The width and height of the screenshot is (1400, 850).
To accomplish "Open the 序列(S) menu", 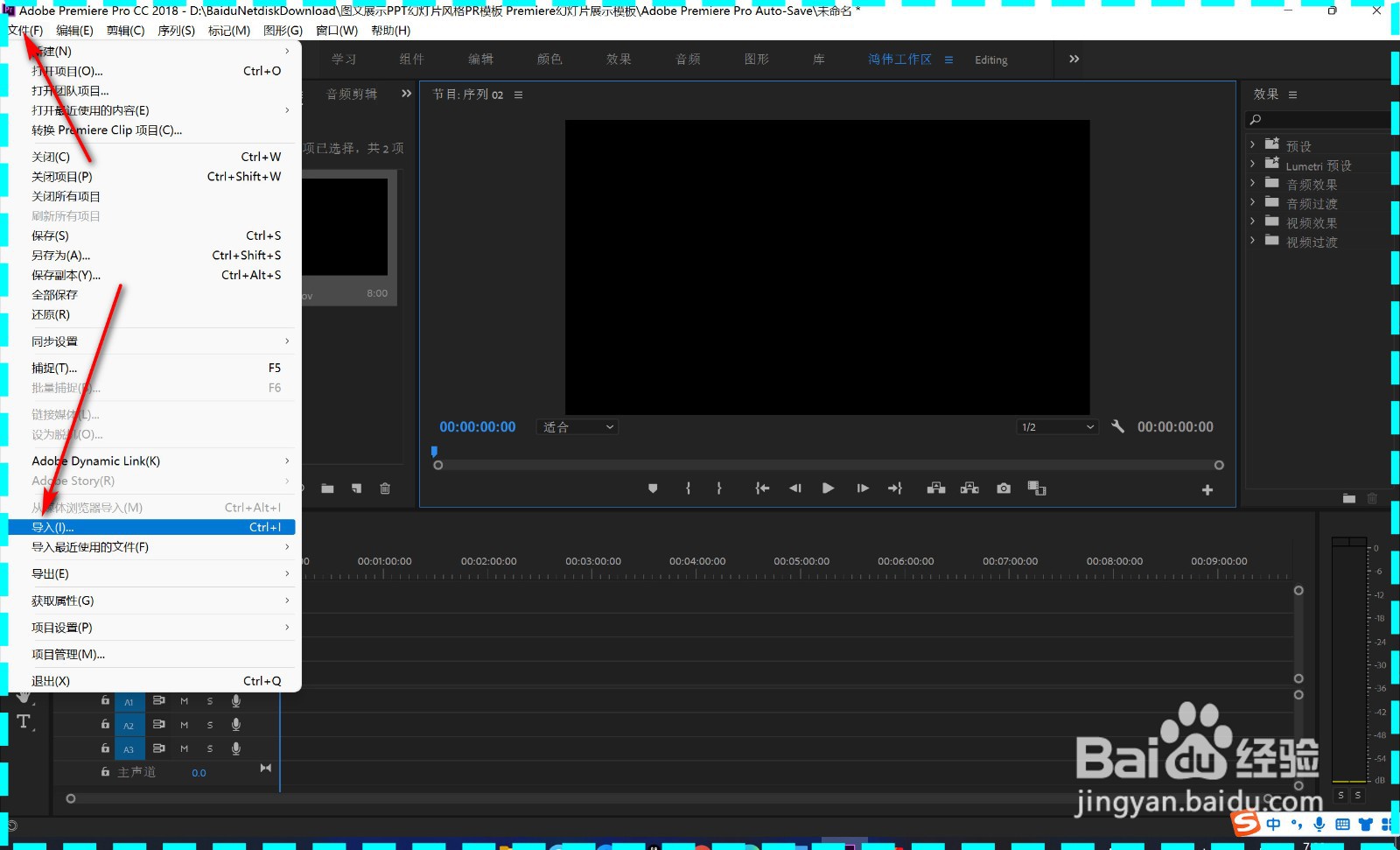I will click(x=176, y=31).
